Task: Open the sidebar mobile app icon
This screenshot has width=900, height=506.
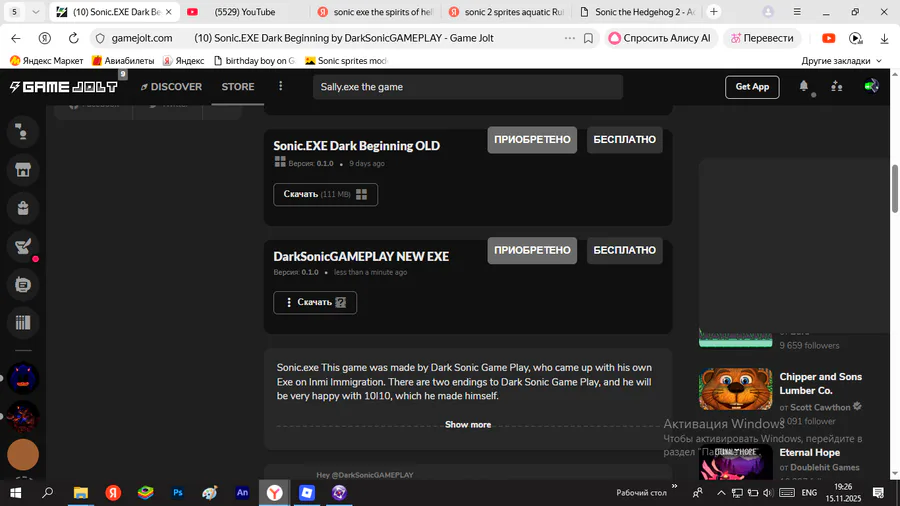Action: pos(23,285)
